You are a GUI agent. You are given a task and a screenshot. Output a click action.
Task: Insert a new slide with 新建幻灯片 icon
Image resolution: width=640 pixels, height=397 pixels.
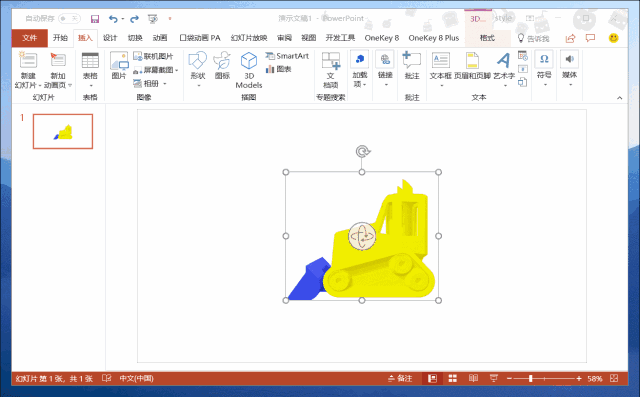point(28,60)
